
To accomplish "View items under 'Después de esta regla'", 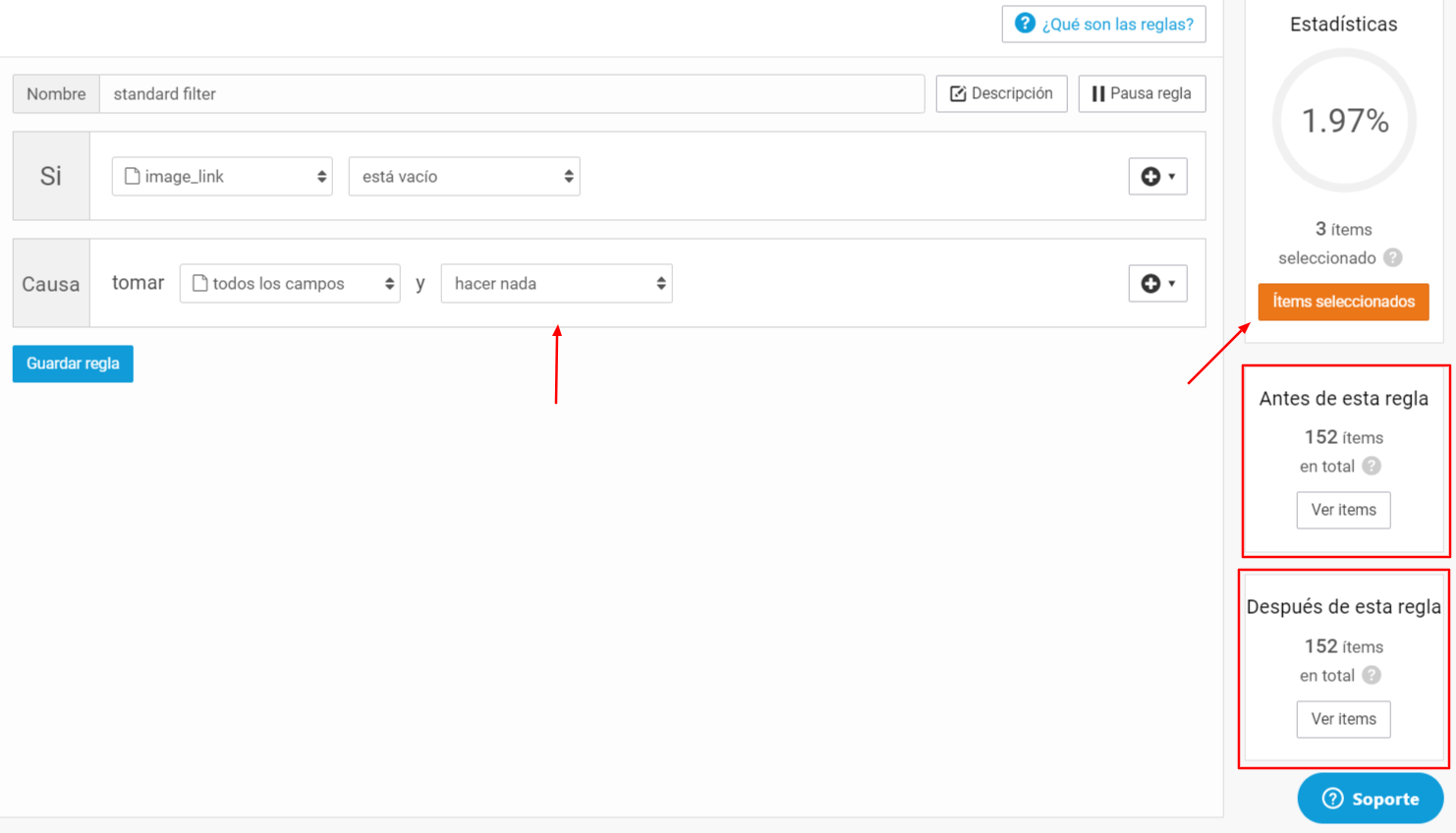I will 1343,719.
